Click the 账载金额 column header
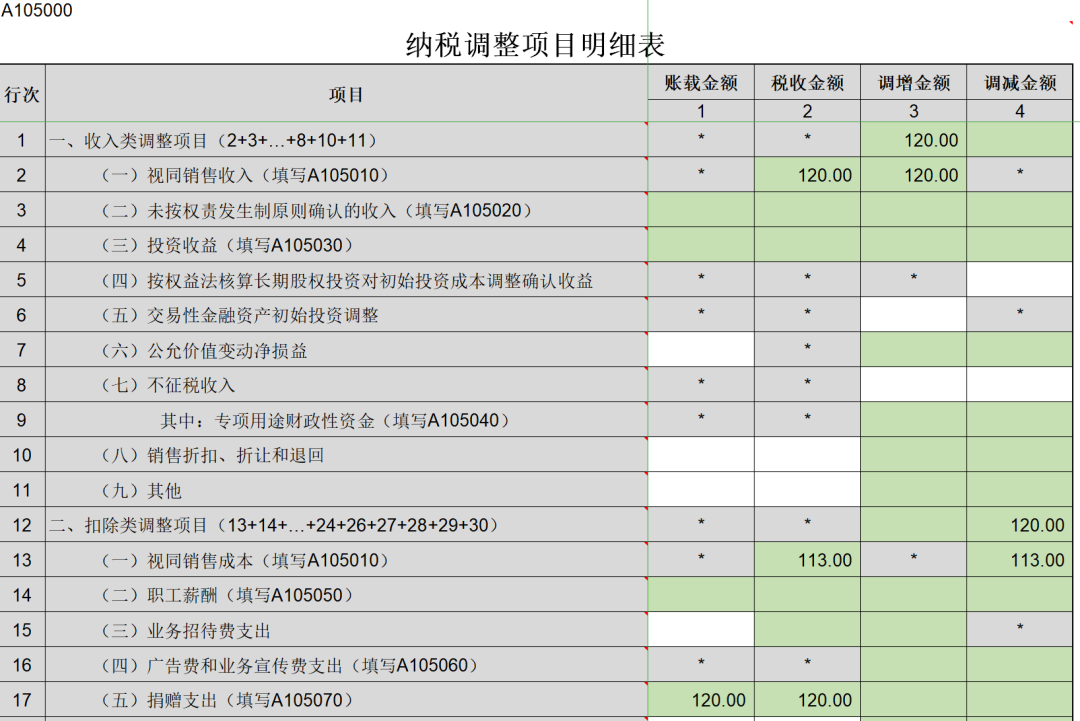Image resolution: width=1080 pixels, height=721 pixels. [701, 83]
